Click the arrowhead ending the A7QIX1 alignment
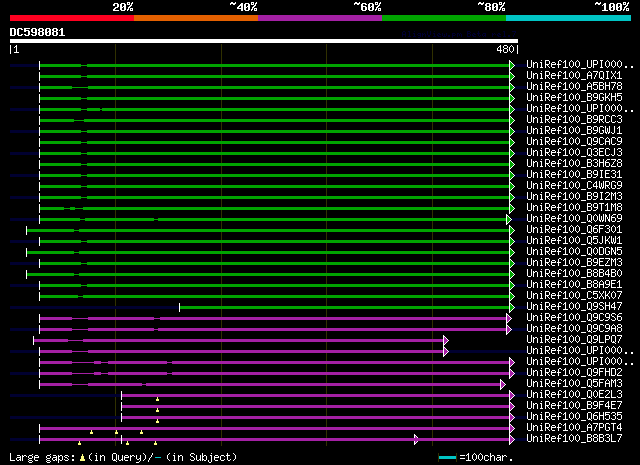The width and height of the screenshot is (640, 465). [512, 76]
